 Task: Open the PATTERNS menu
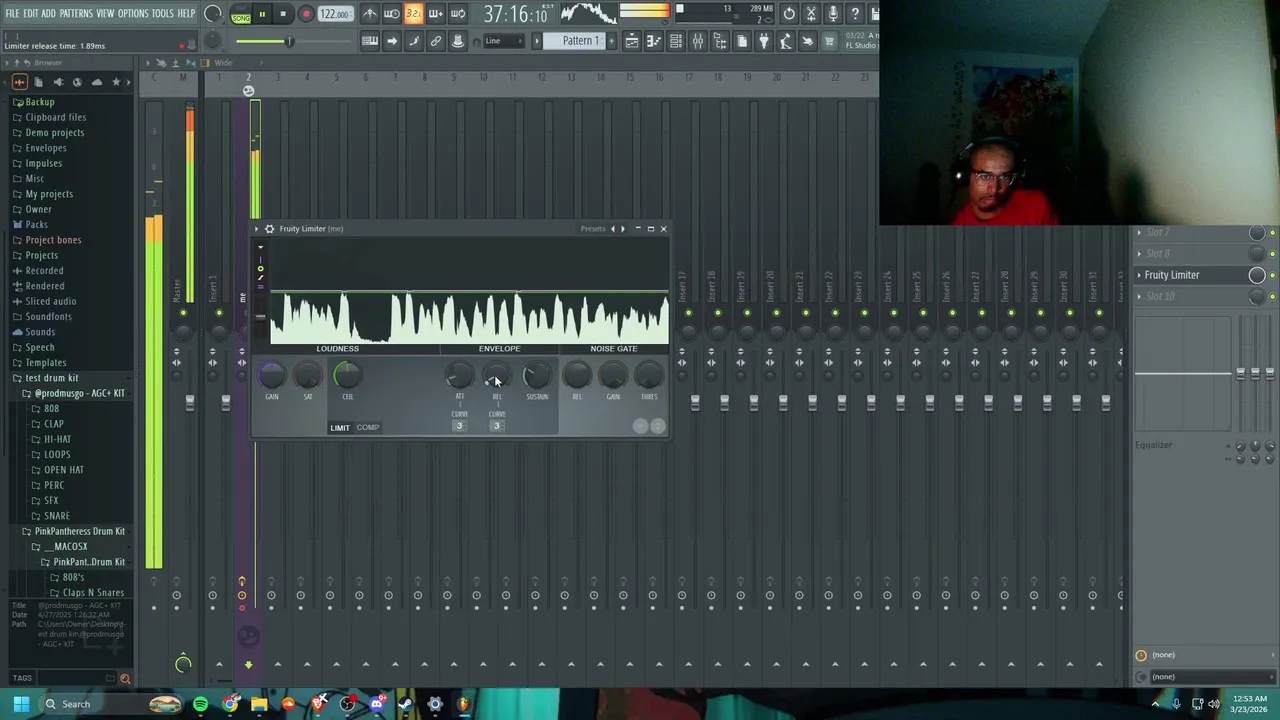click(x=76, y=14)
